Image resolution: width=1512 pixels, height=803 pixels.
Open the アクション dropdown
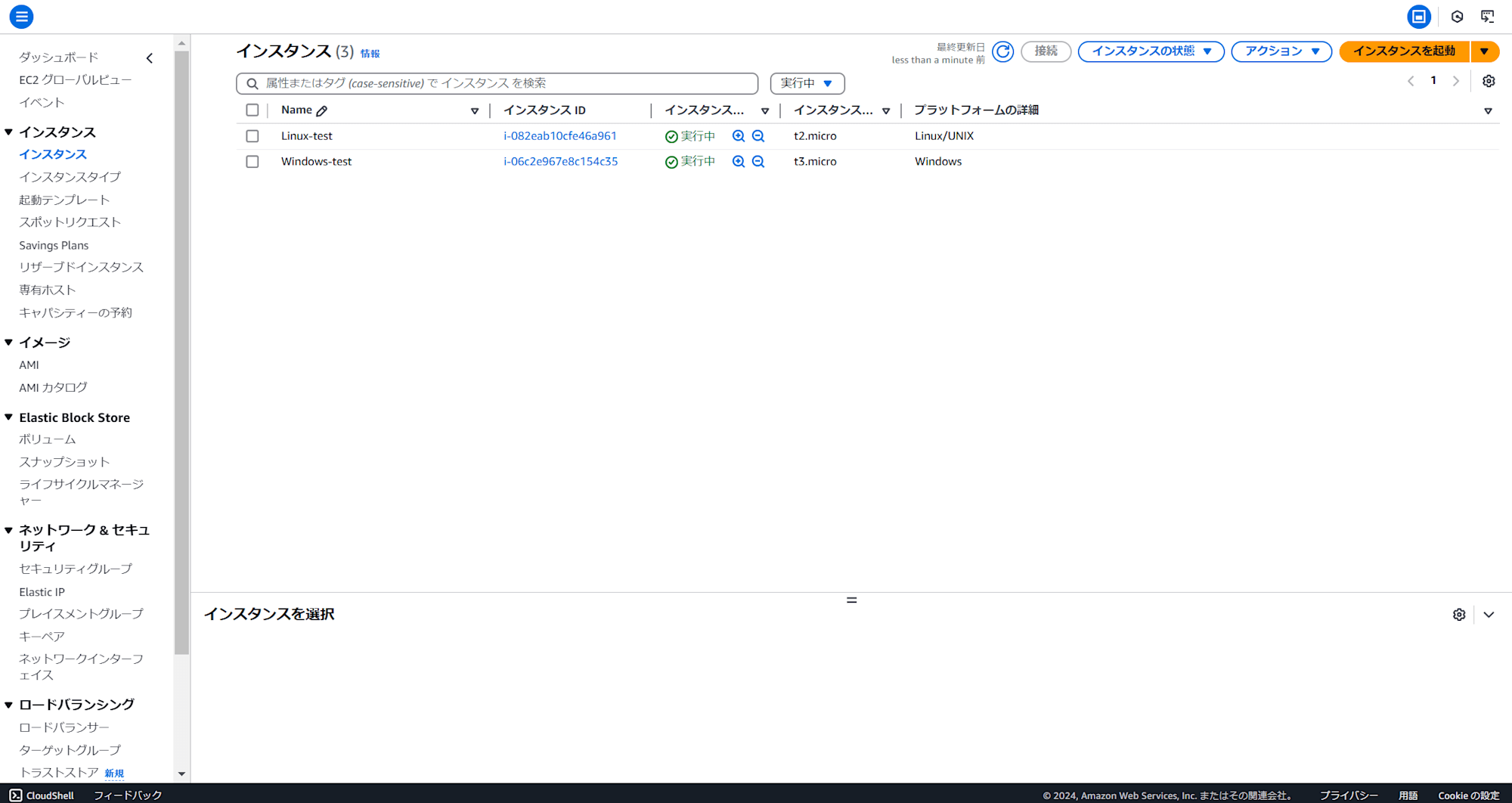click(1281, 51)
